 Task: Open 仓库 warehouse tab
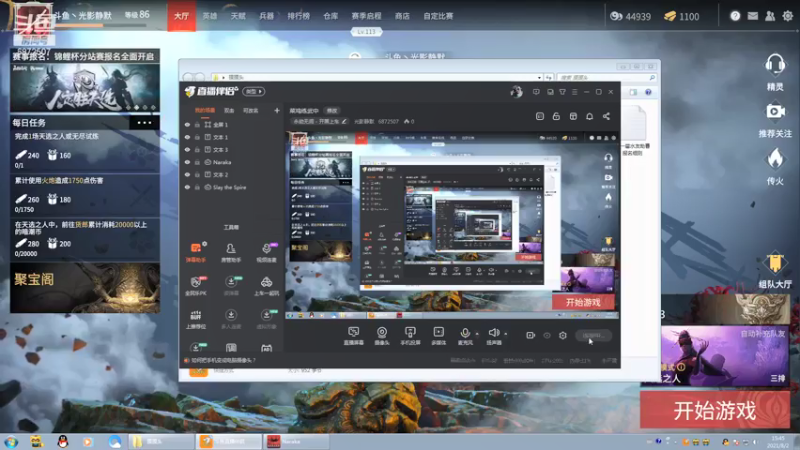click(x=331, y=16)
